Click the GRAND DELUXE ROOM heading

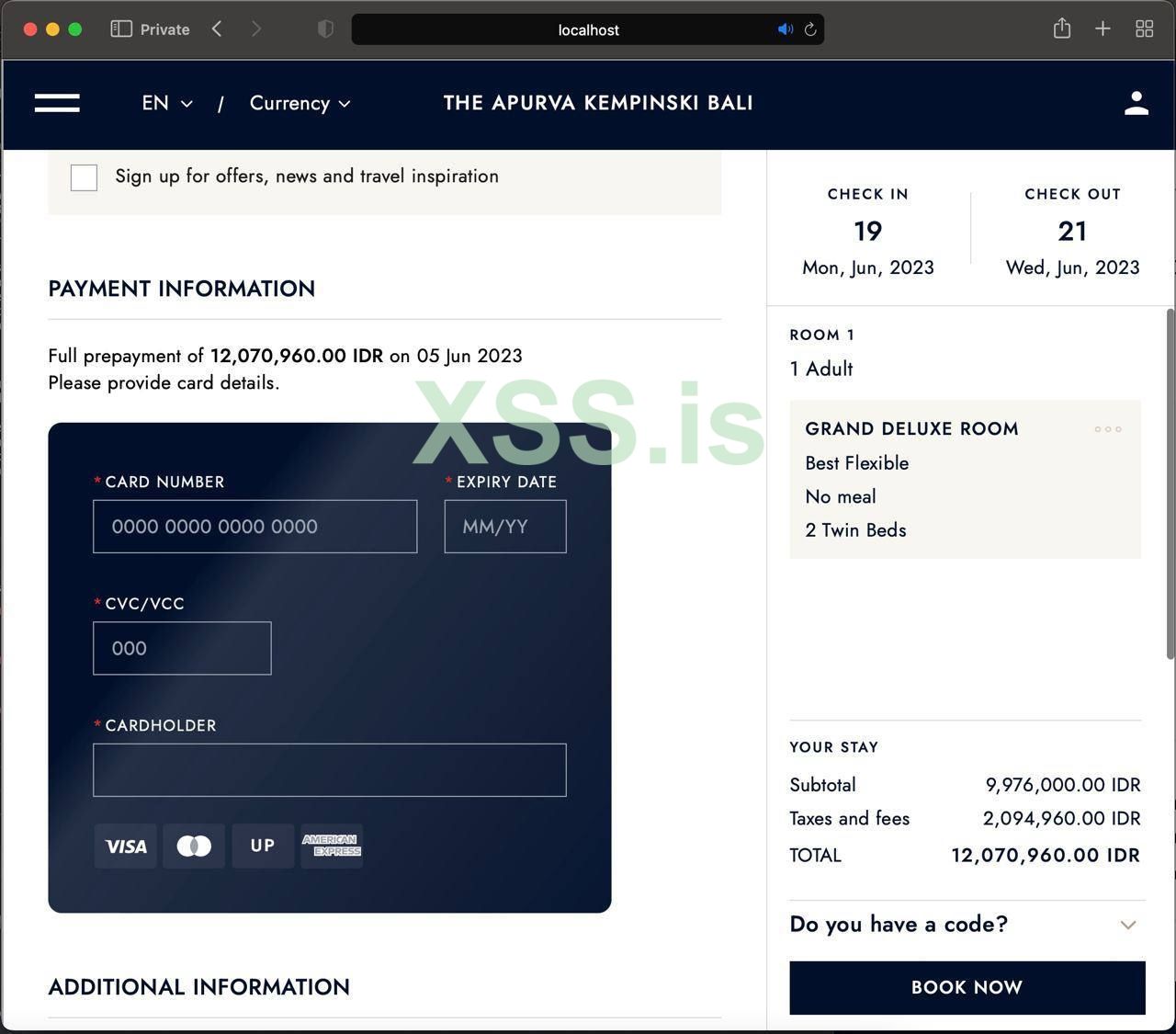912,429
